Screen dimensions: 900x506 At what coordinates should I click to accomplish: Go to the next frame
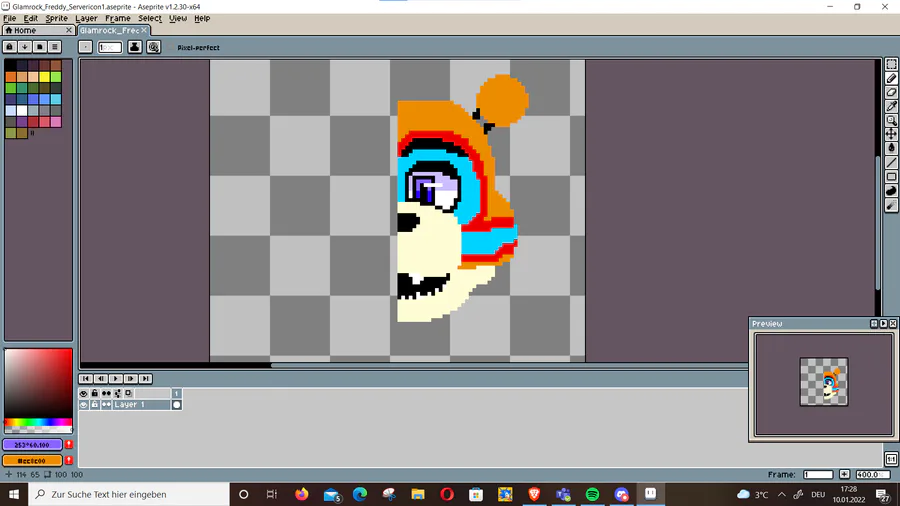tap(130, 379)
